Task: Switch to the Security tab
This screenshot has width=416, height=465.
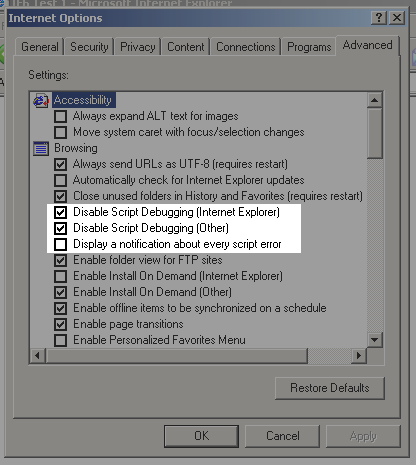Action: click(89, 47)
